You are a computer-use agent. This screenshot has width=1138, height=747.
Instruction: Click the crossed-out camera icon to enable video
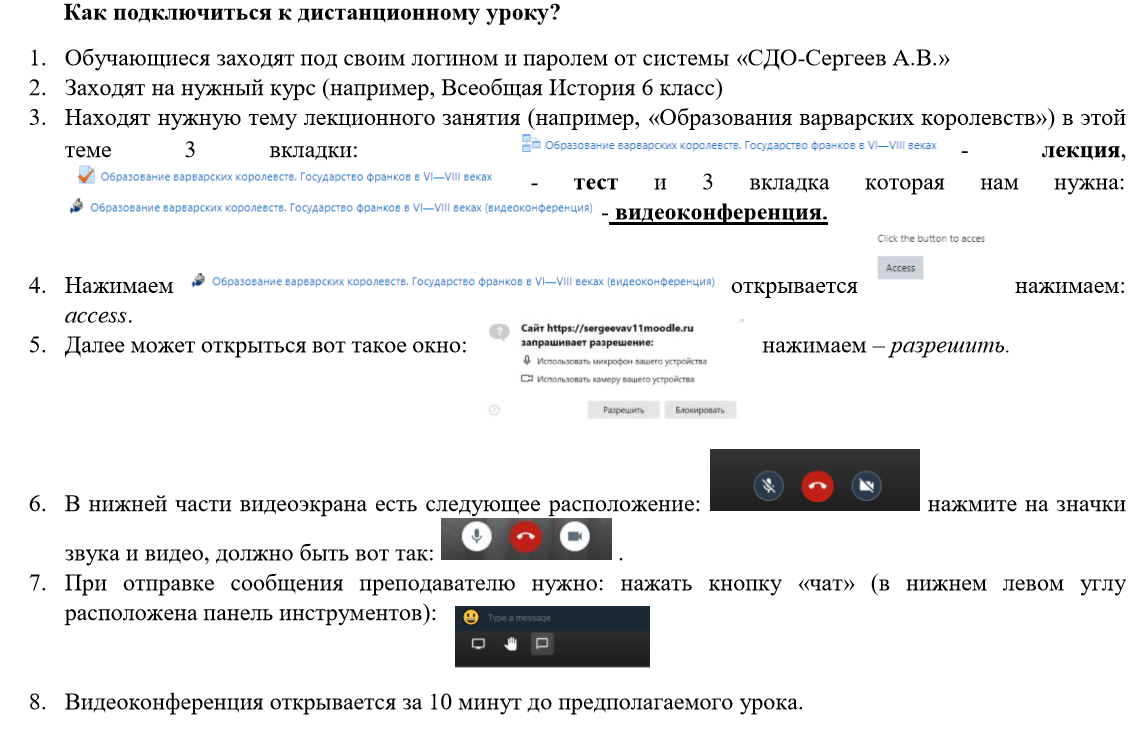[866, 485]
